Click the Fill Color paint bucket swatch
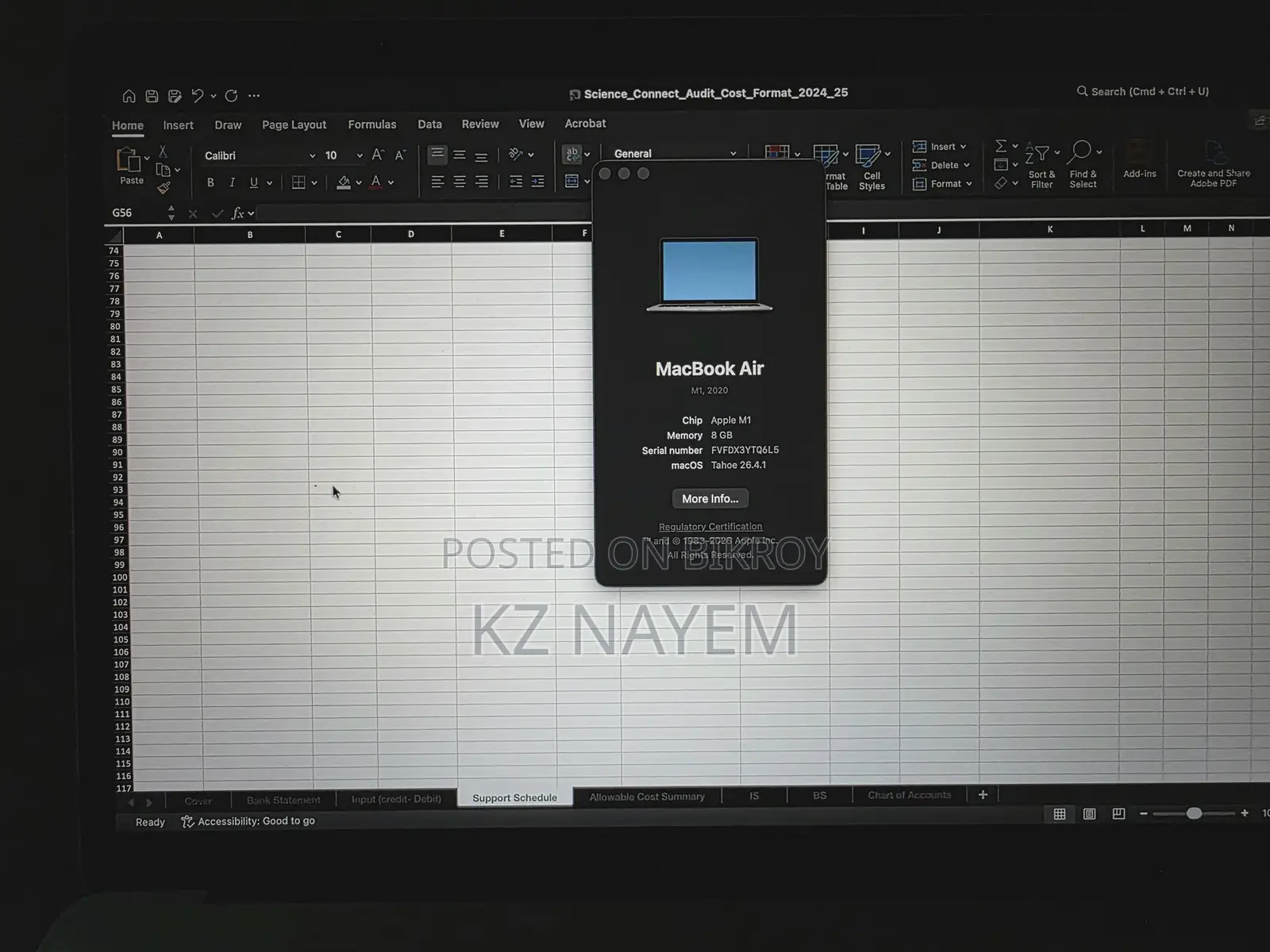Screen dimensions: 1270x952 (x=344, y=182)
